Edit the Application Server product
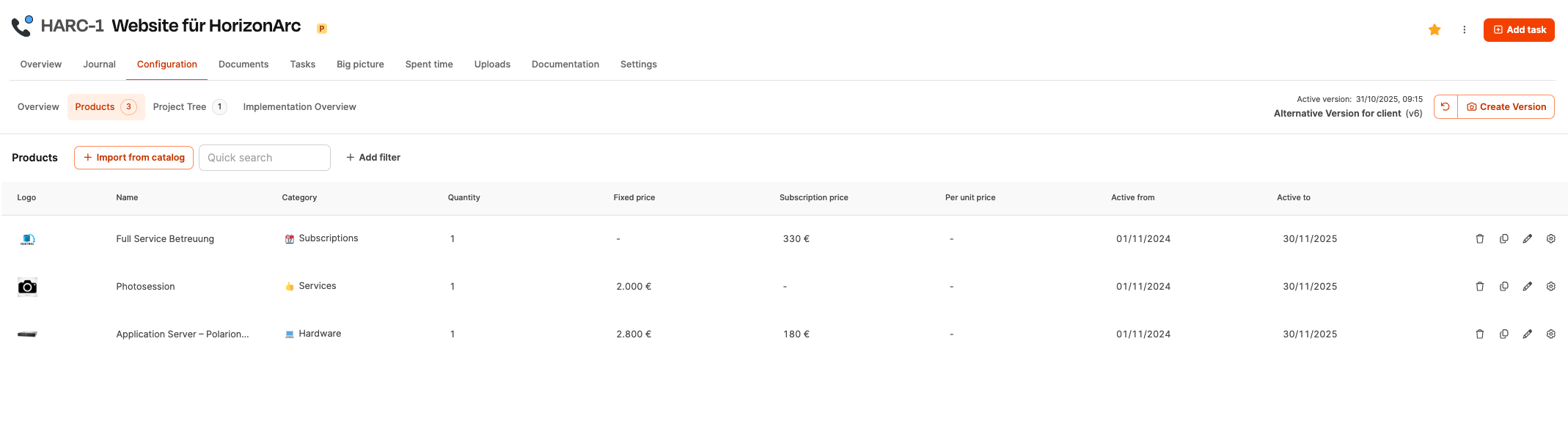 1527,334
